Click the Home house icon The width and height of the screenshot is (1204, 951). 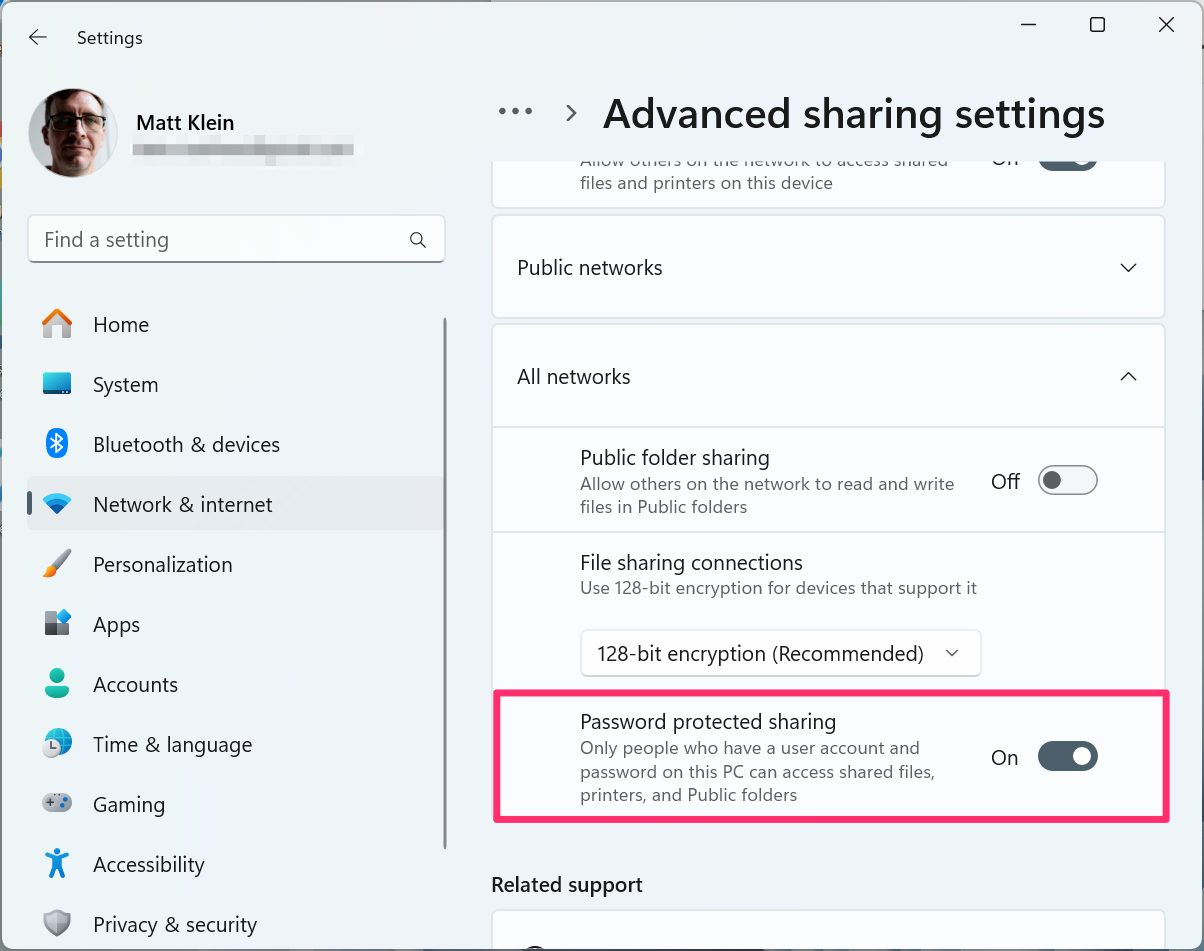coord(57,324)
